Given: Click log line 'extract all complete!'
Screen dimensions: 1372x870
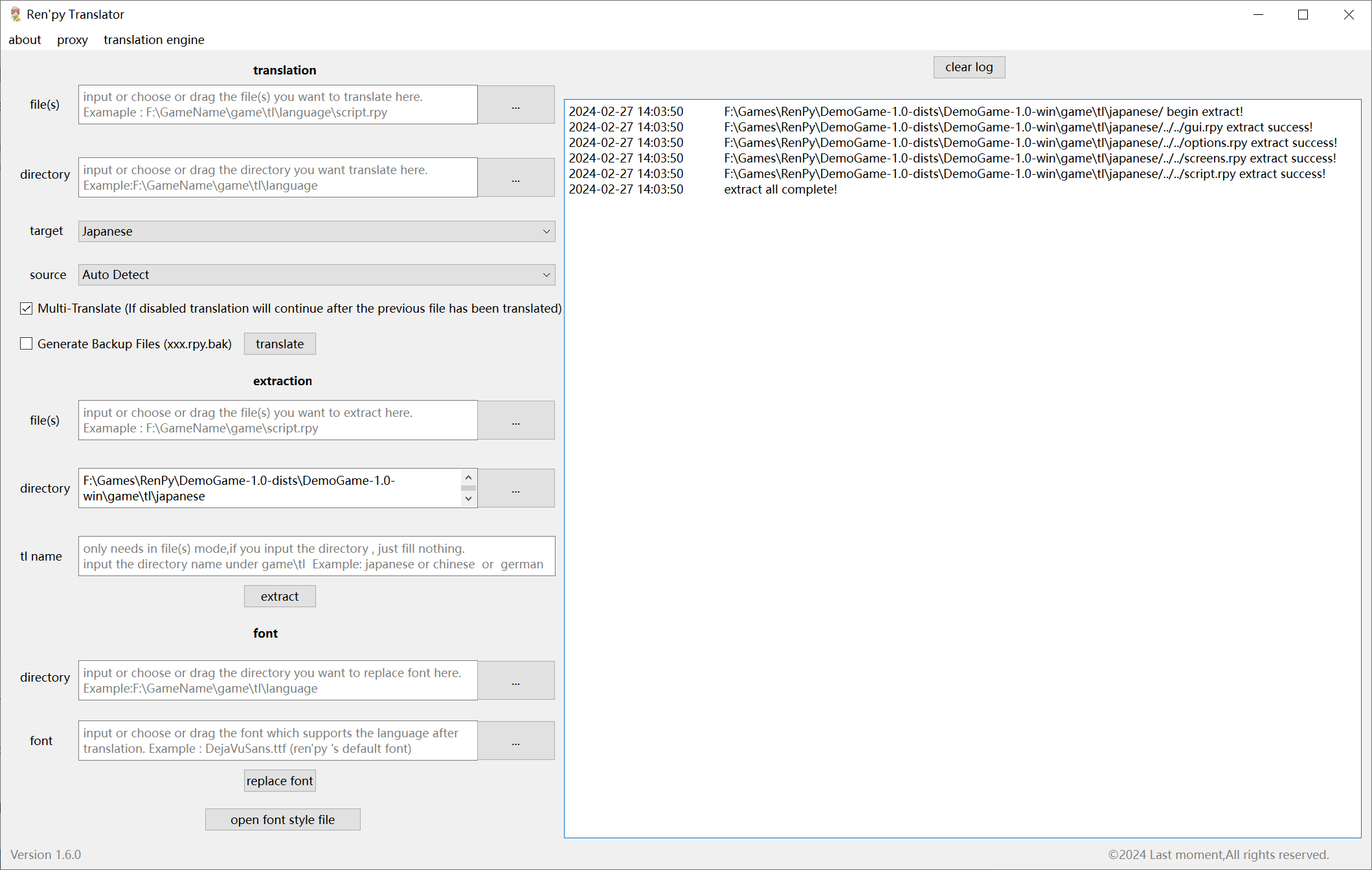Looking at the screenshot, I should click(x=703, y=189).
